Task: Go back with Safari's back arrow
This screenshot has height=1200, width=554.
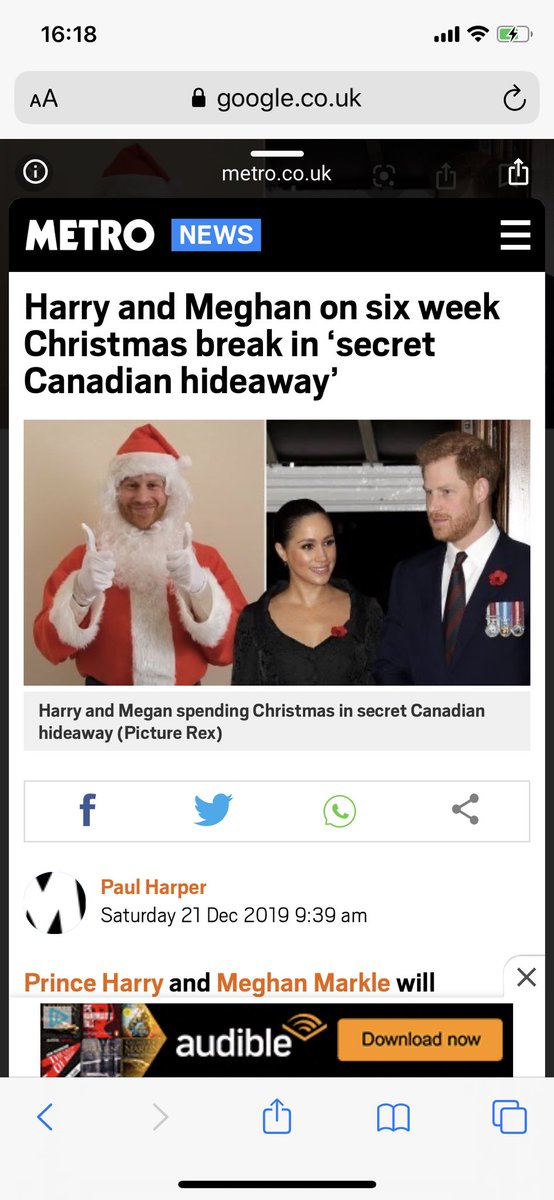Action: click(x=45, y=1117)
